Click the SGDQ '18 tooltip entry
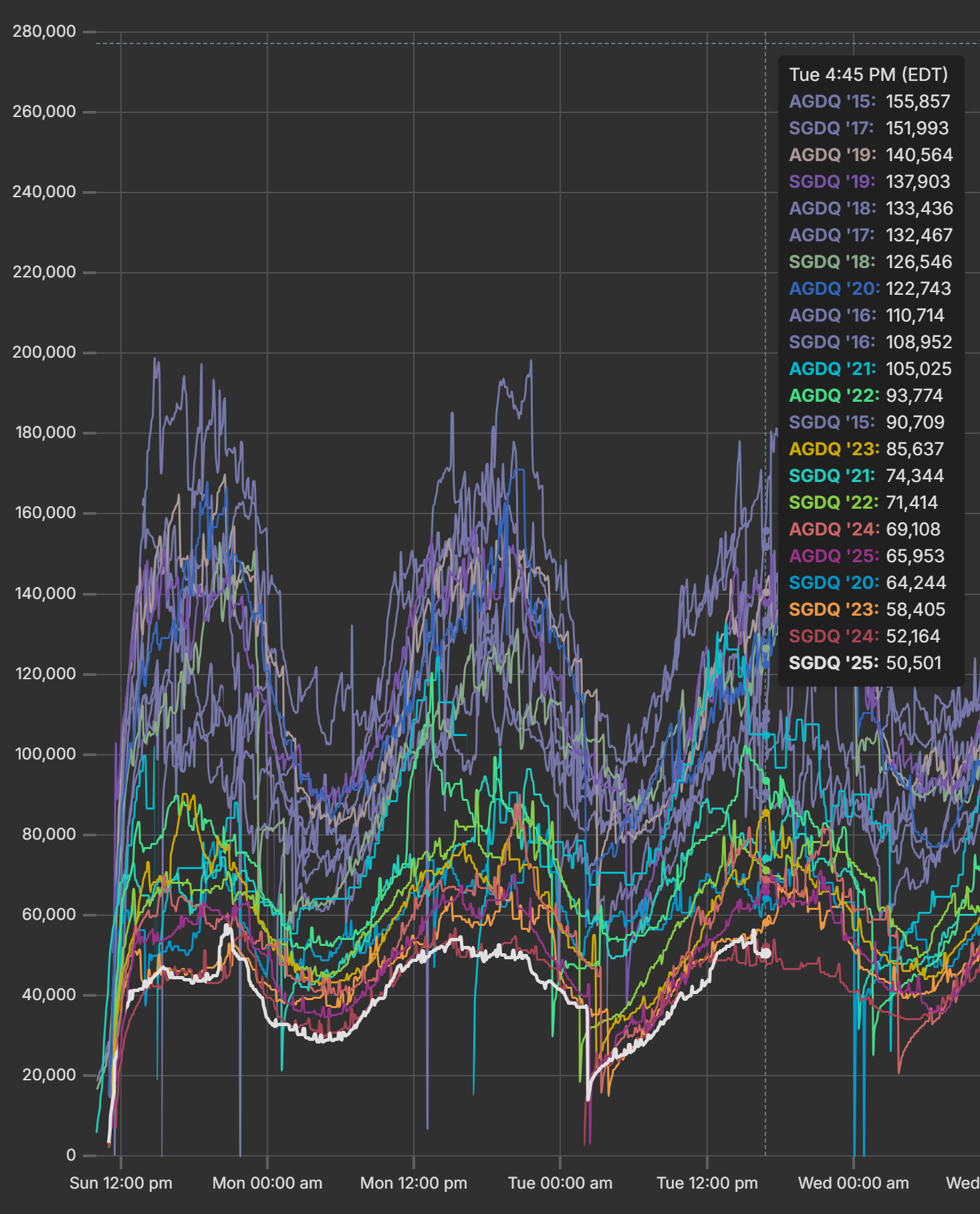Screen dimensions: 980x1214 click(x=871, y=261)
